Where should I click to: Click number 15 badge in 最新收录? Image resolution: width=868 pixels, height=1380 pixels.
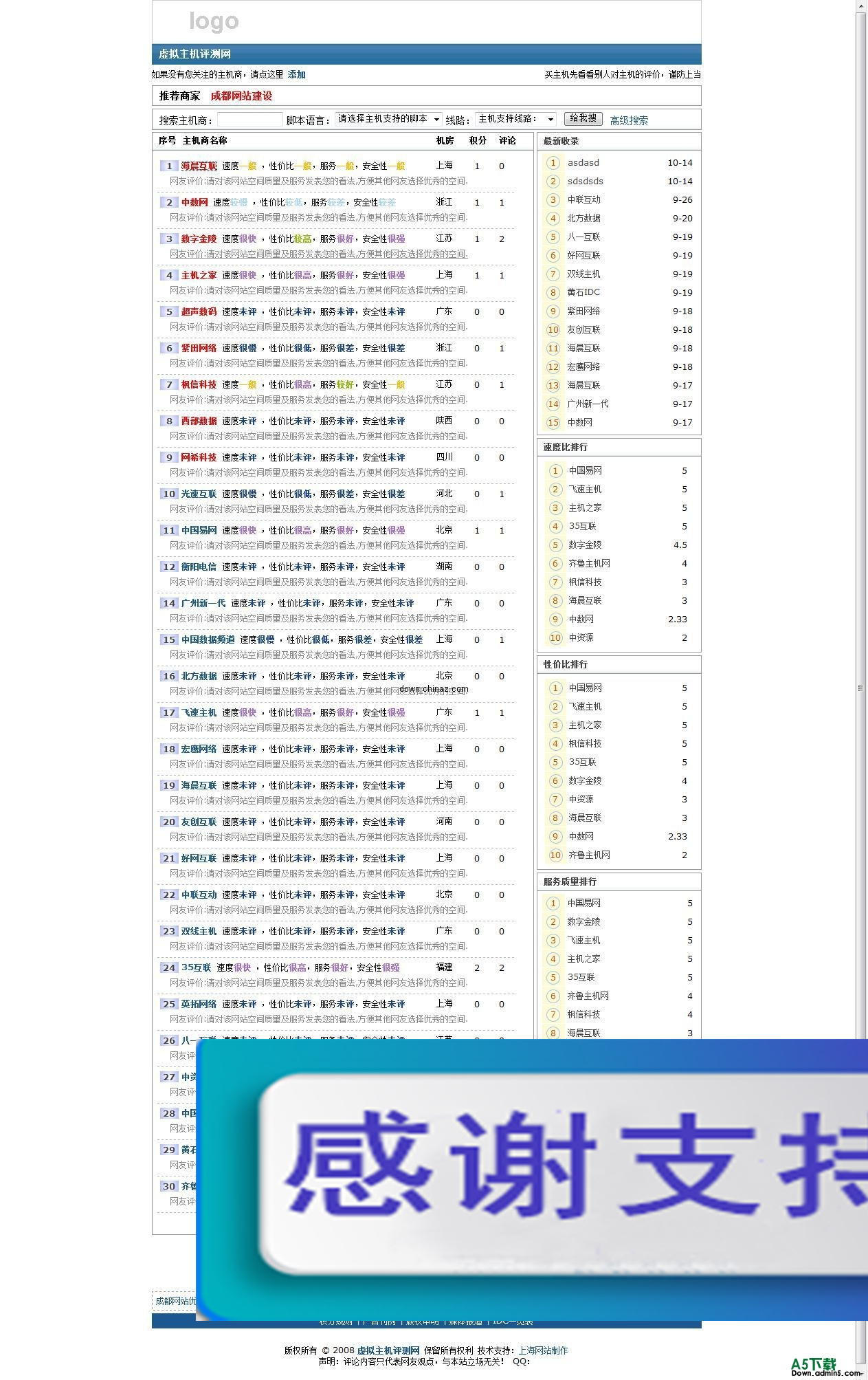coord(553,422)
